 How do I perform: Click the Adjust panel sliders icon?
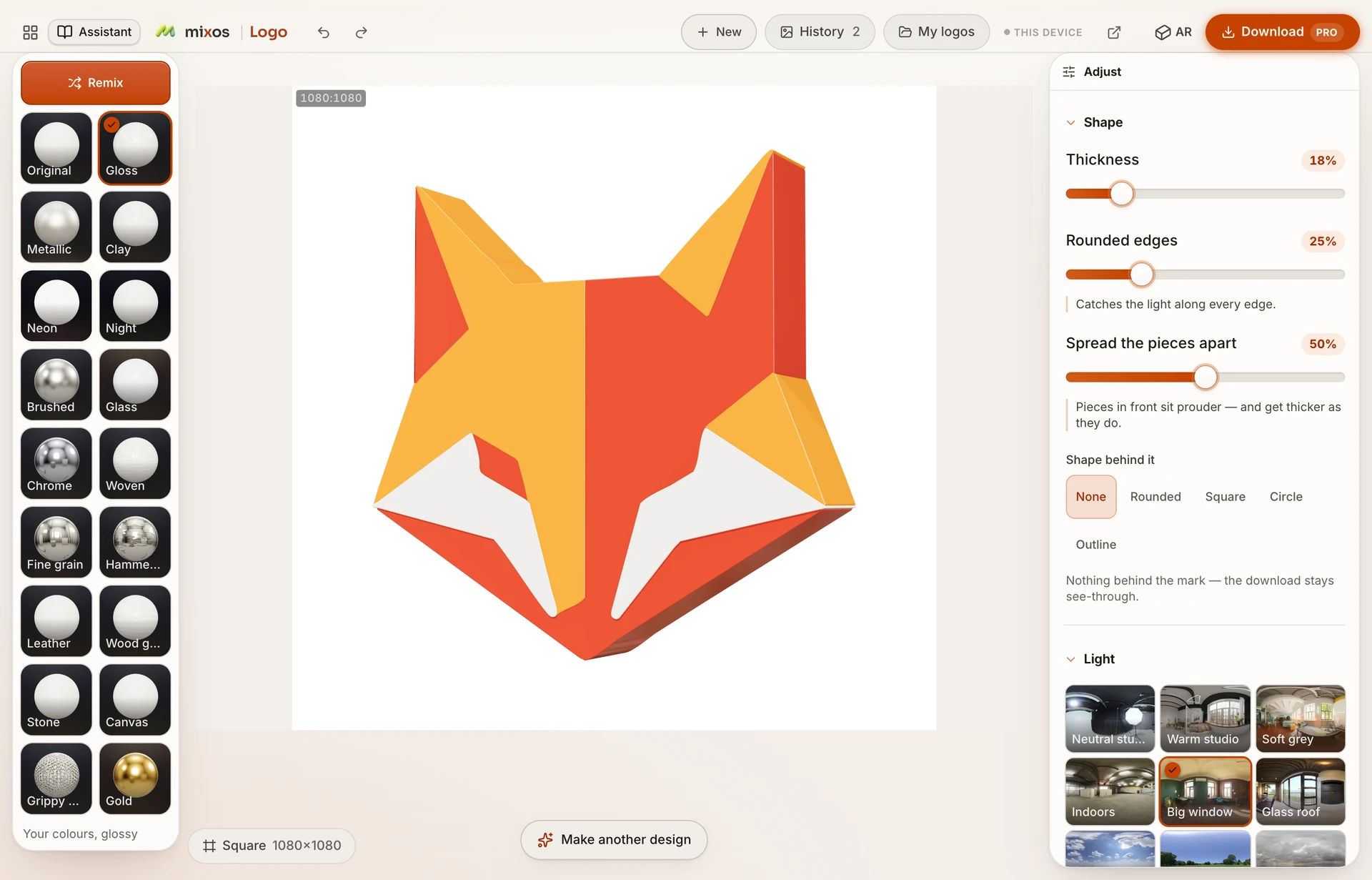coord(1069,72)
